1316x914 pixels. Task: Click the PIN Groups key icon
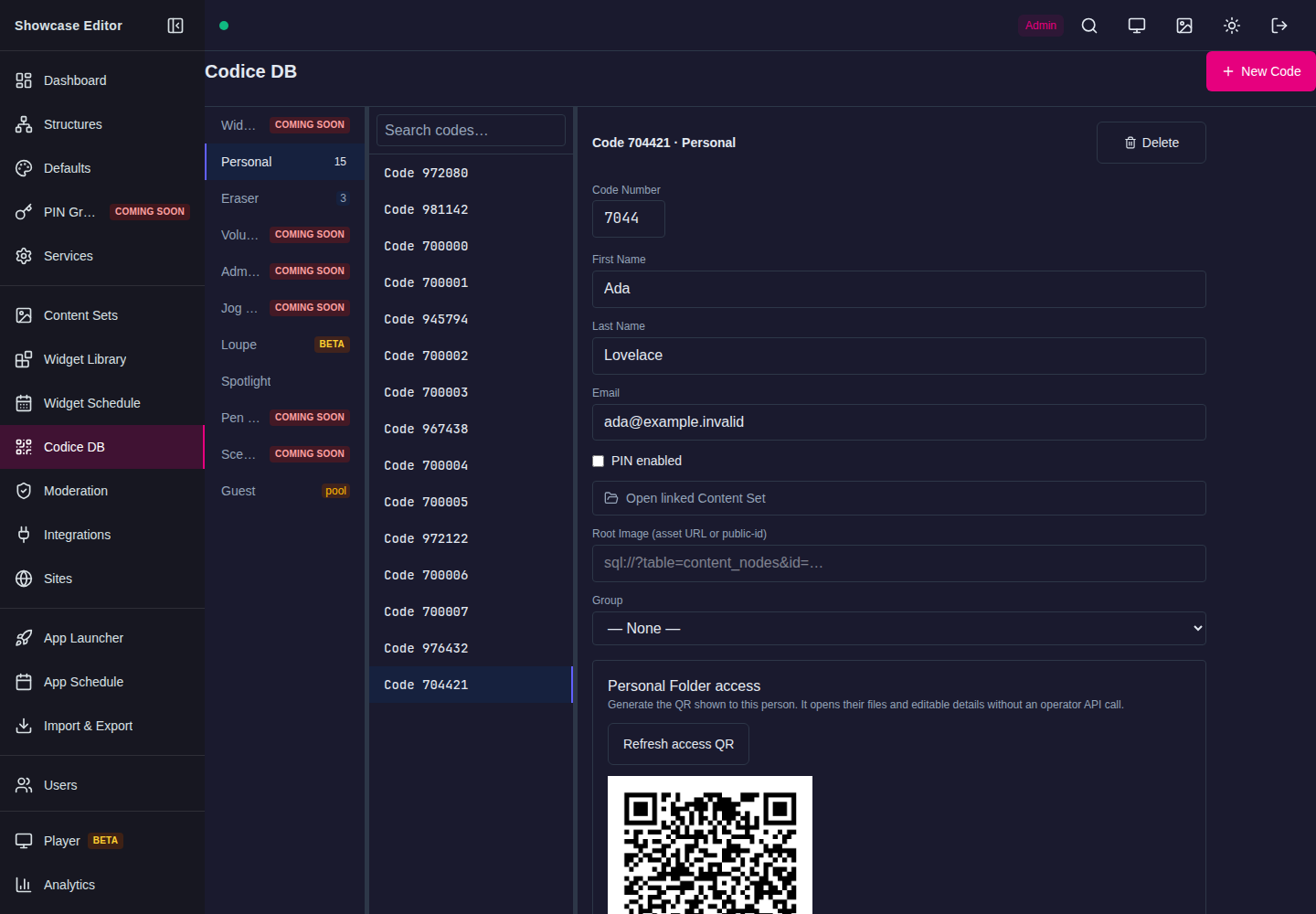[24, 212]
